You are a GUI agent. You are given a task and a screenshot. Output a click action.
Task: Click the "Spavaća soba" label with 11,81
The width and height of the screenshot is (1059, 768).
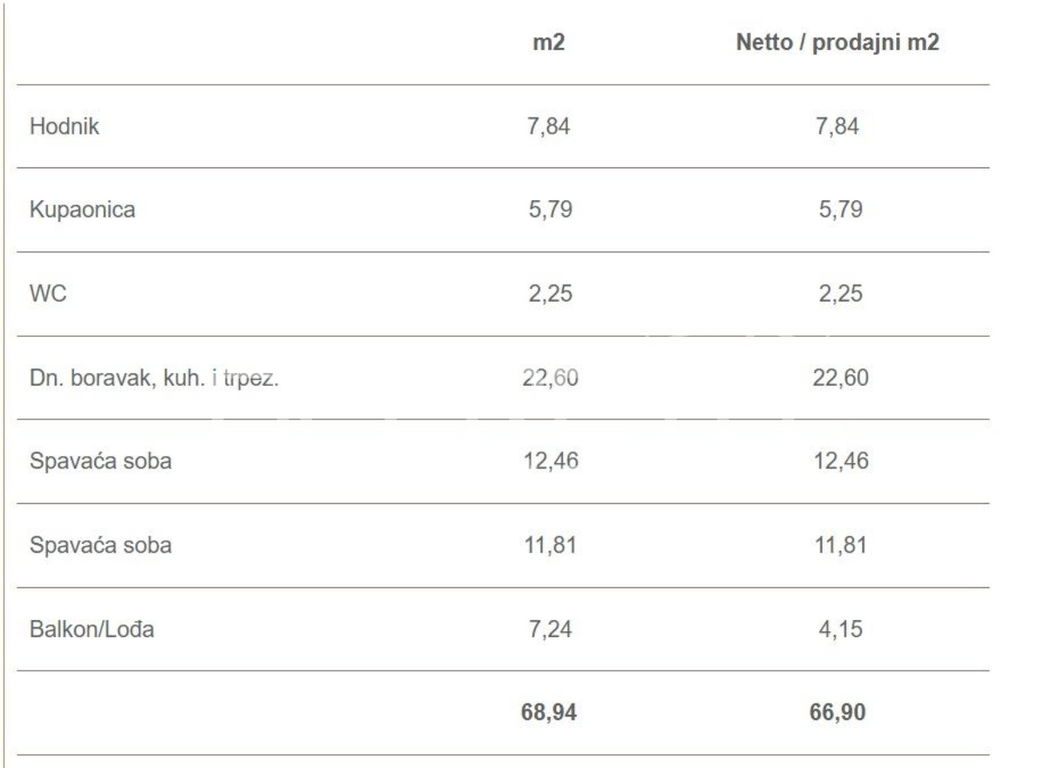[x=100, y=546]
